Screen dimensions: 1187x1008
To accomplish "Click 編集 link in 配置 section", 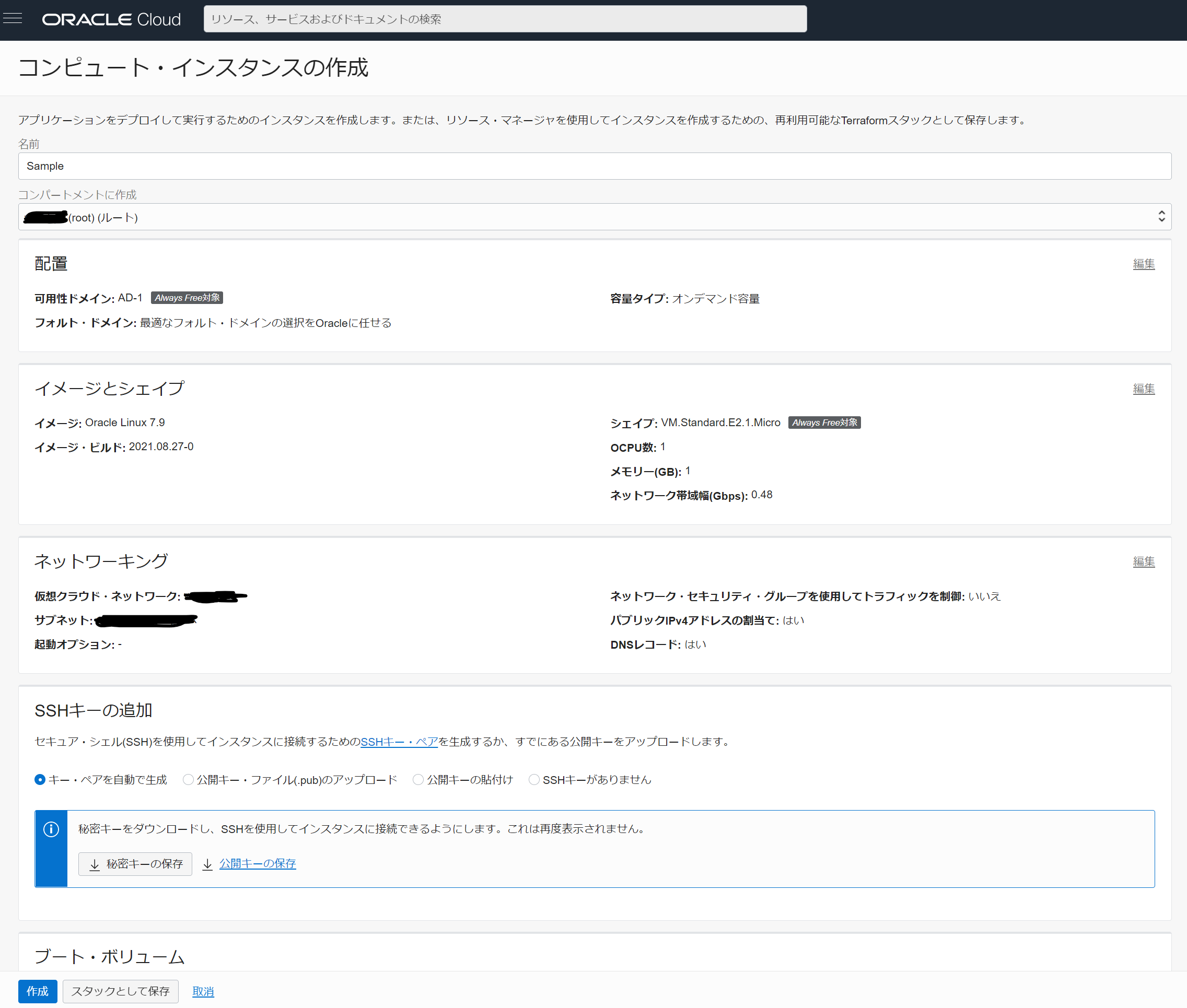I will (x=1144, y=264).
